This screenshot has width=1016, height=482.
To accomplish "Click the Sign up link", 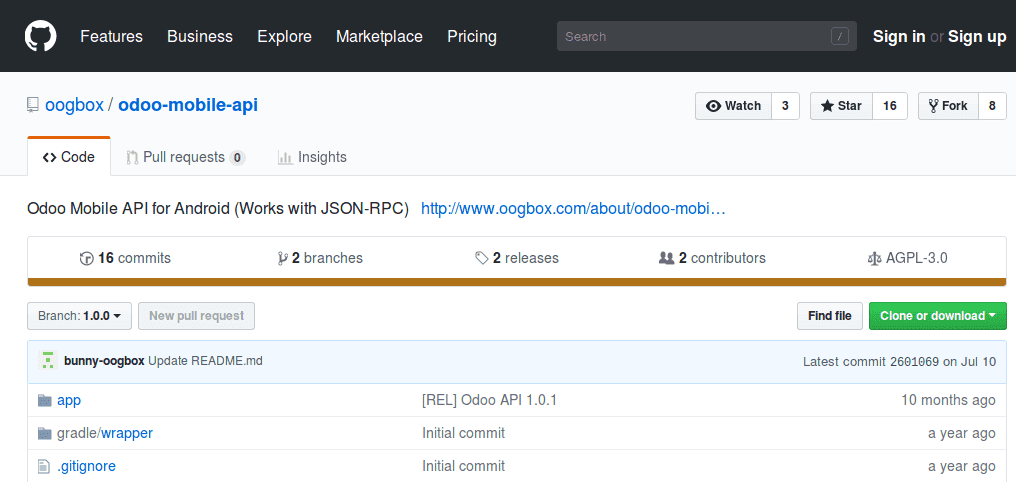I will tap(977, 36).
